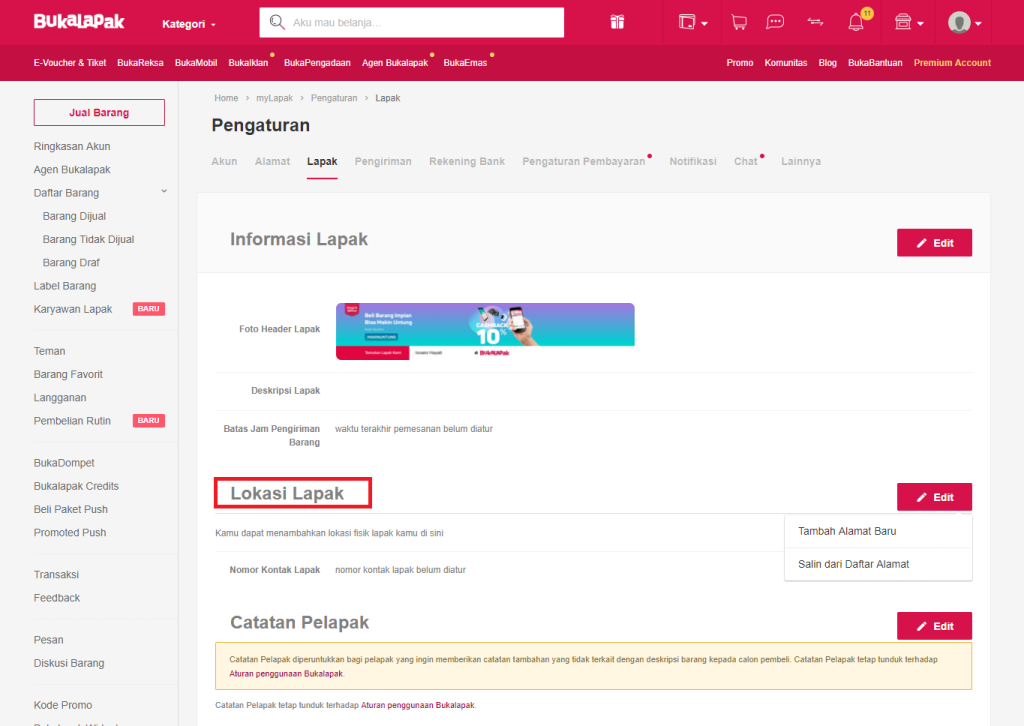Click the Foto Header Lapak banner thumbnail
This screenshot has height=726, width=1024.
click(485, 331)
